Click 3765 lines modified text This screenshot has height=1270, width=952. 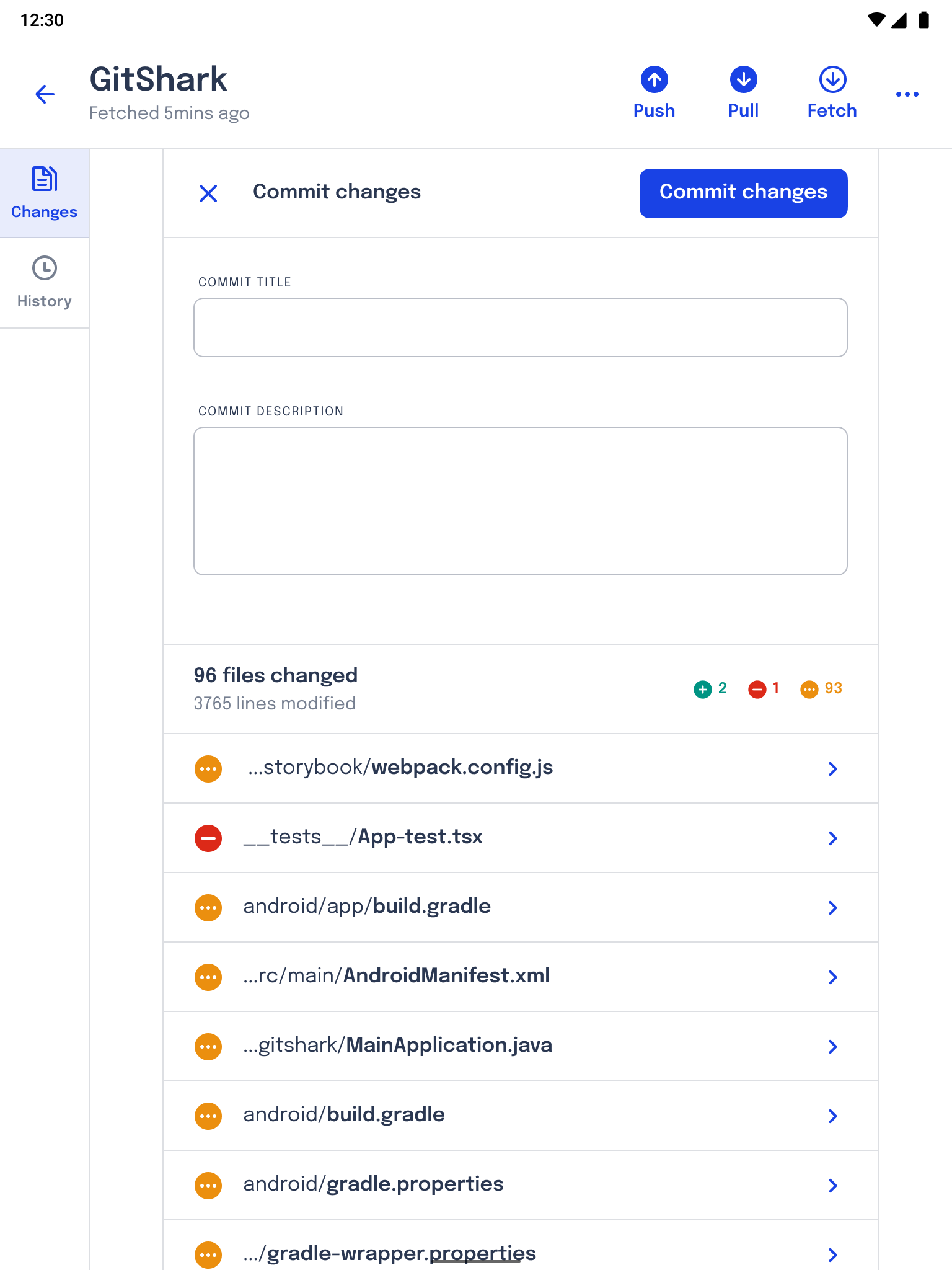point(275,703)
